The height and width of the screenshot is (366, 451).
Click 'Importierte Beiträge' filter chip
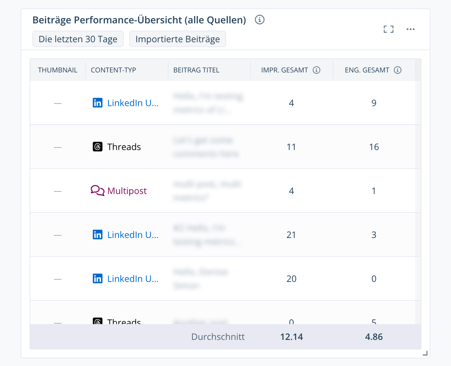(177, 39)
